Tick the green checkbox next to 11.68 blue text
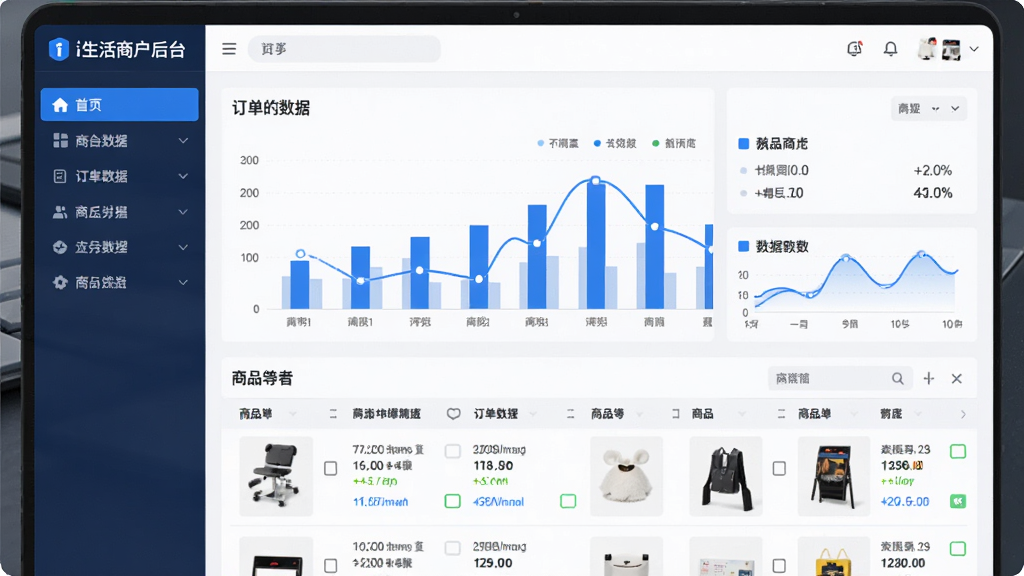The image size is (1024, 576). (x=453, y=501)
